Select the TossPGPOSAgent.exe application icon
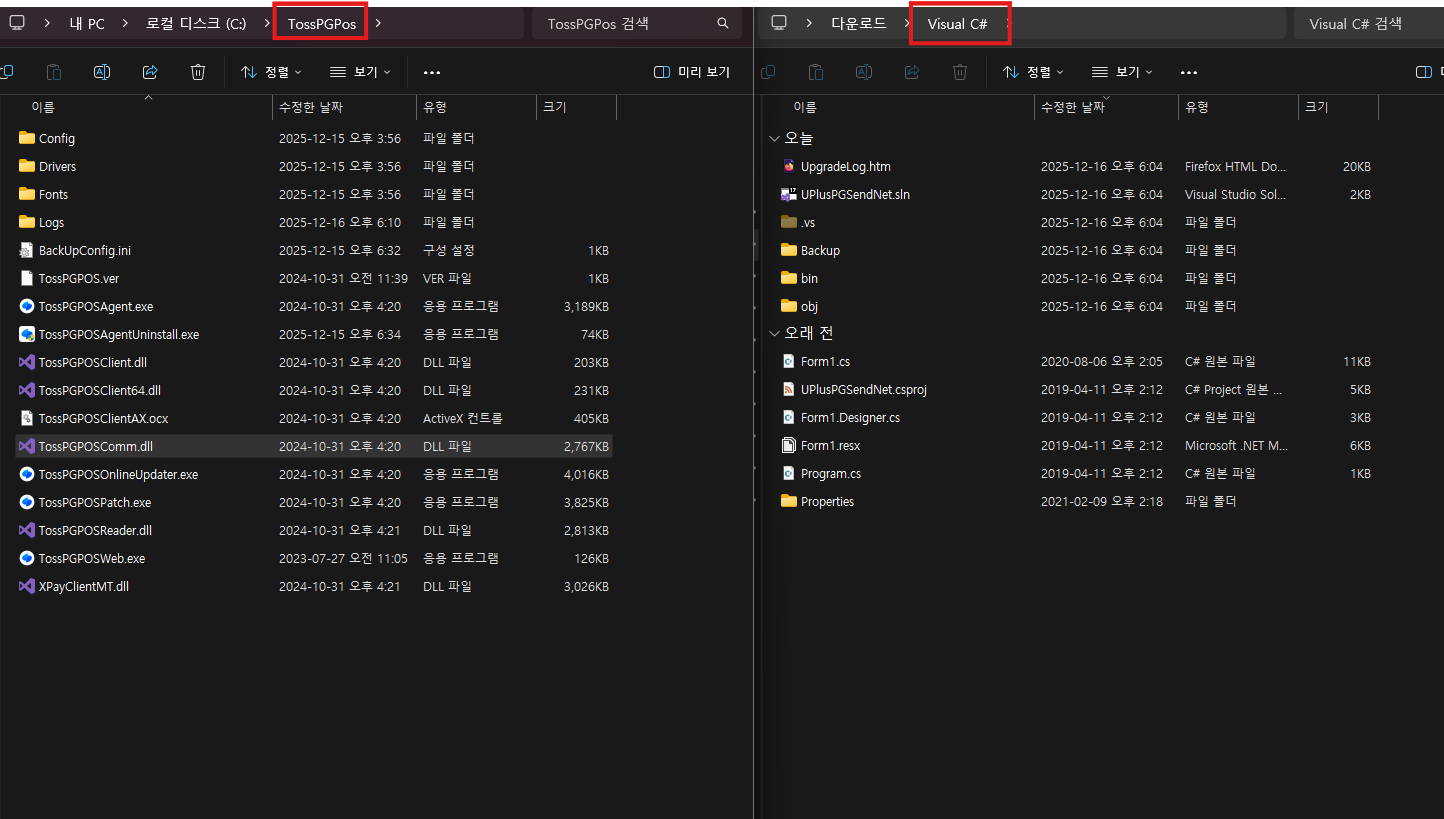Image resolution: width=1444 pixels, height=819 pixels. point(27,306)
